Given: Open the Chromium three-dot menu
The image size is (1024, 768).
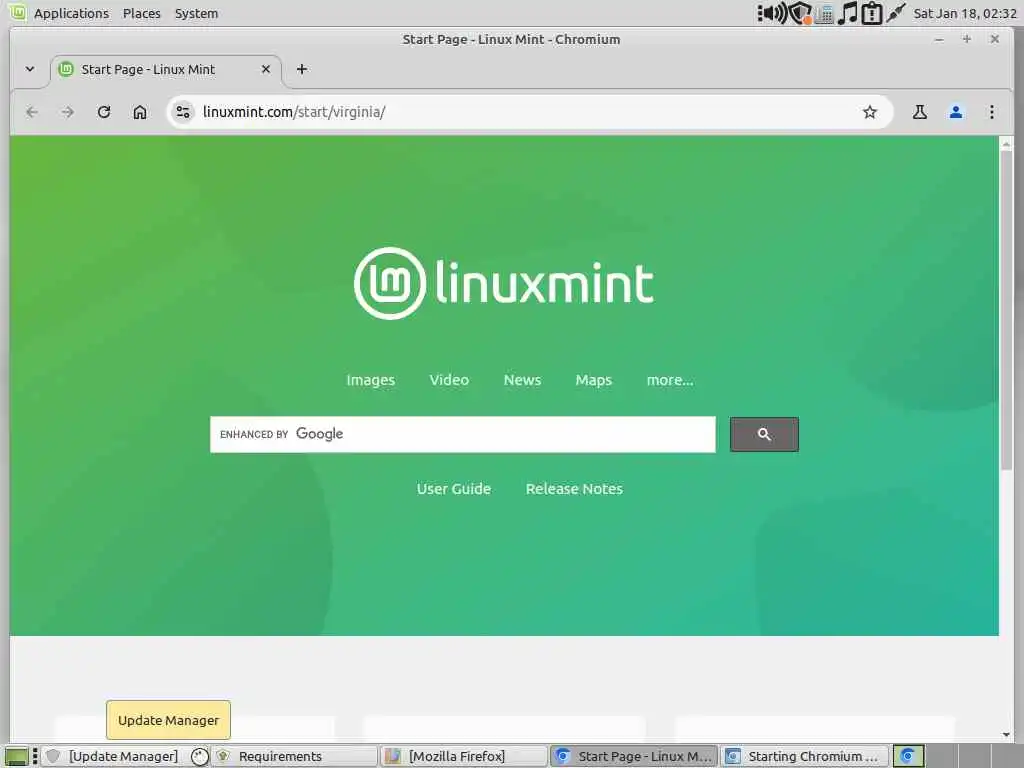Looking at the screenshot, I should [991, 112].
